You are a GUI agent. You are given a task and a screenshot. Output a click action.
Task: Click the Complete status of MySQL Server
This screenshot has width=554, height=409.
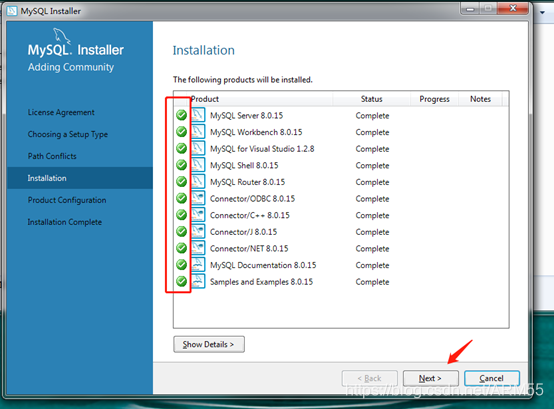pos(372,115)
